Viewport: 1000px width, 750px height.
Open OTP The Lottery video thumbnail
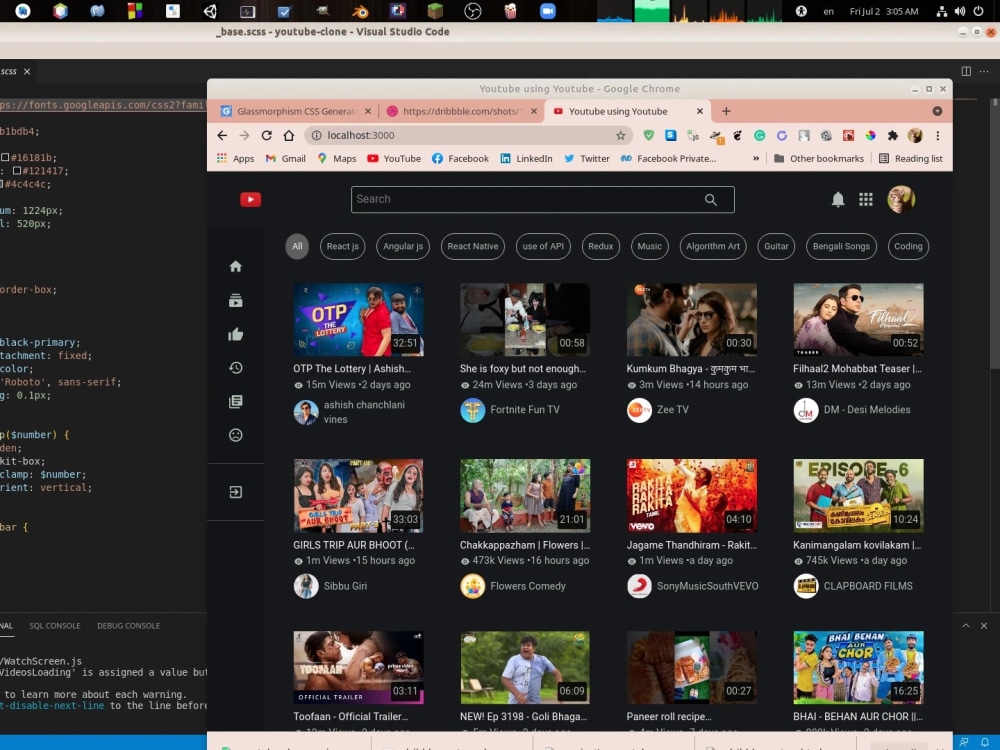[358, 320]
